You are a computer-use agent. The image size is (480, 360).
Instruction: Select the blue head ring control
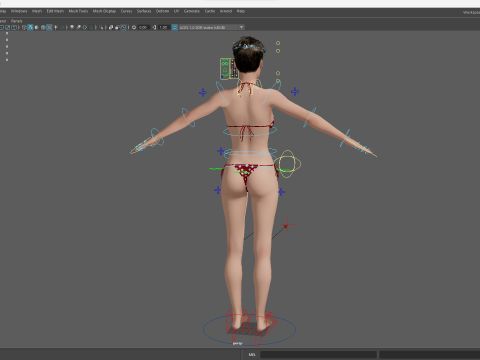249,48
